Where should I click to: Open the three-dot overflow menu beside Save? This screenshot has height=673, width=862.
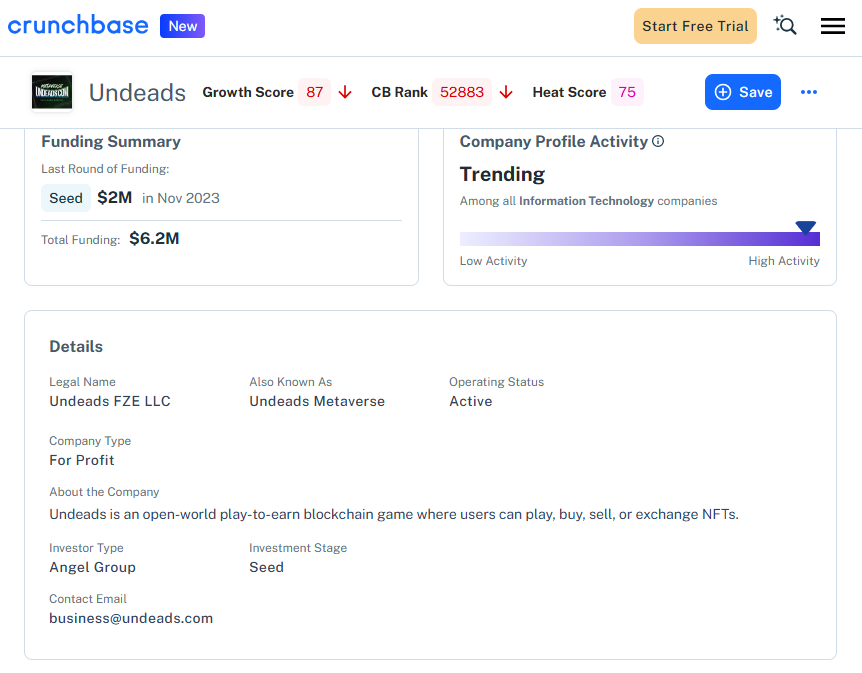click(809, 91)
